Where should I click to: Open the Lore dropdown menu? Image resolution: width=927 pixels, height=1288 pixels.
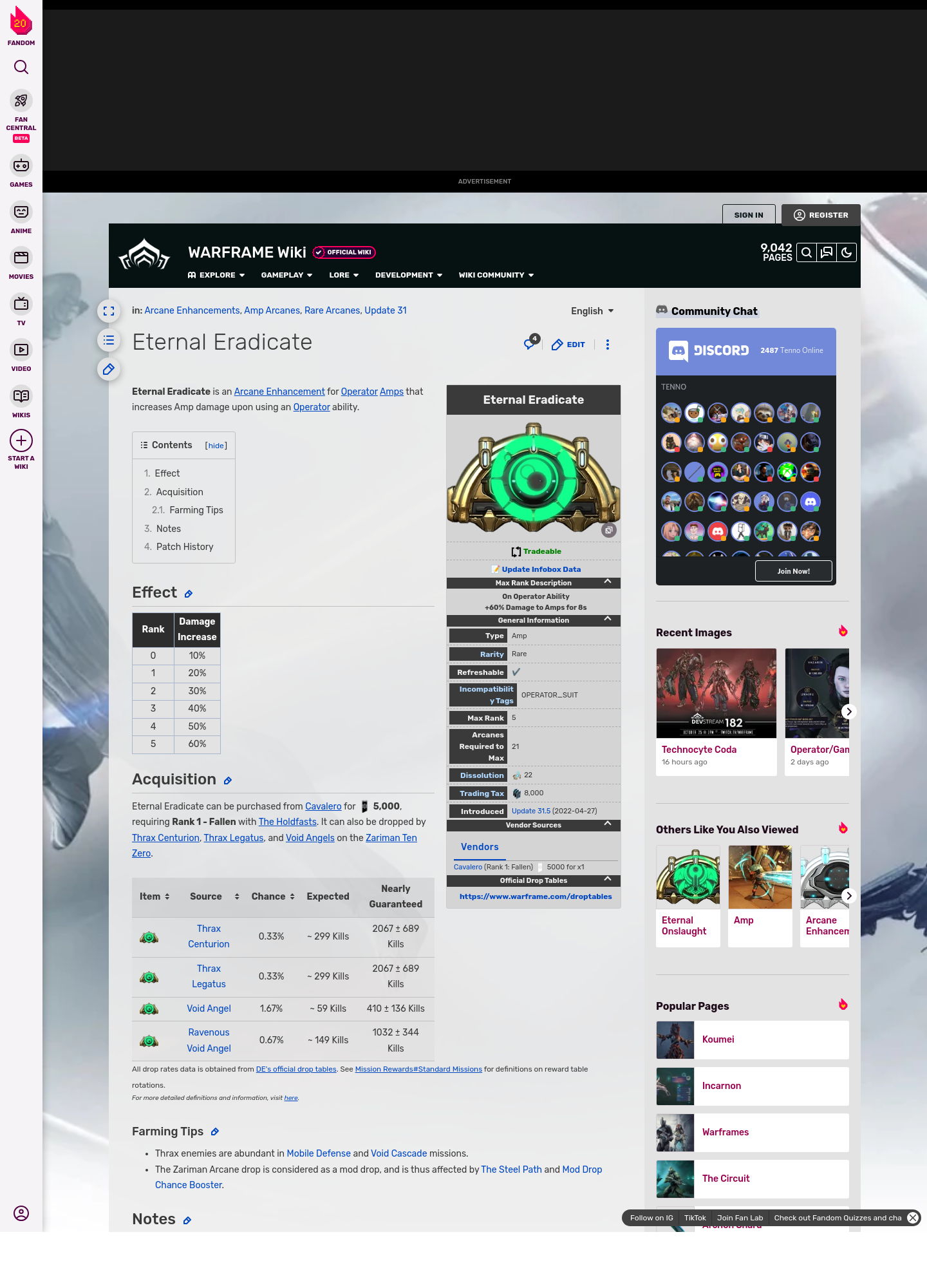coord(344,275)
